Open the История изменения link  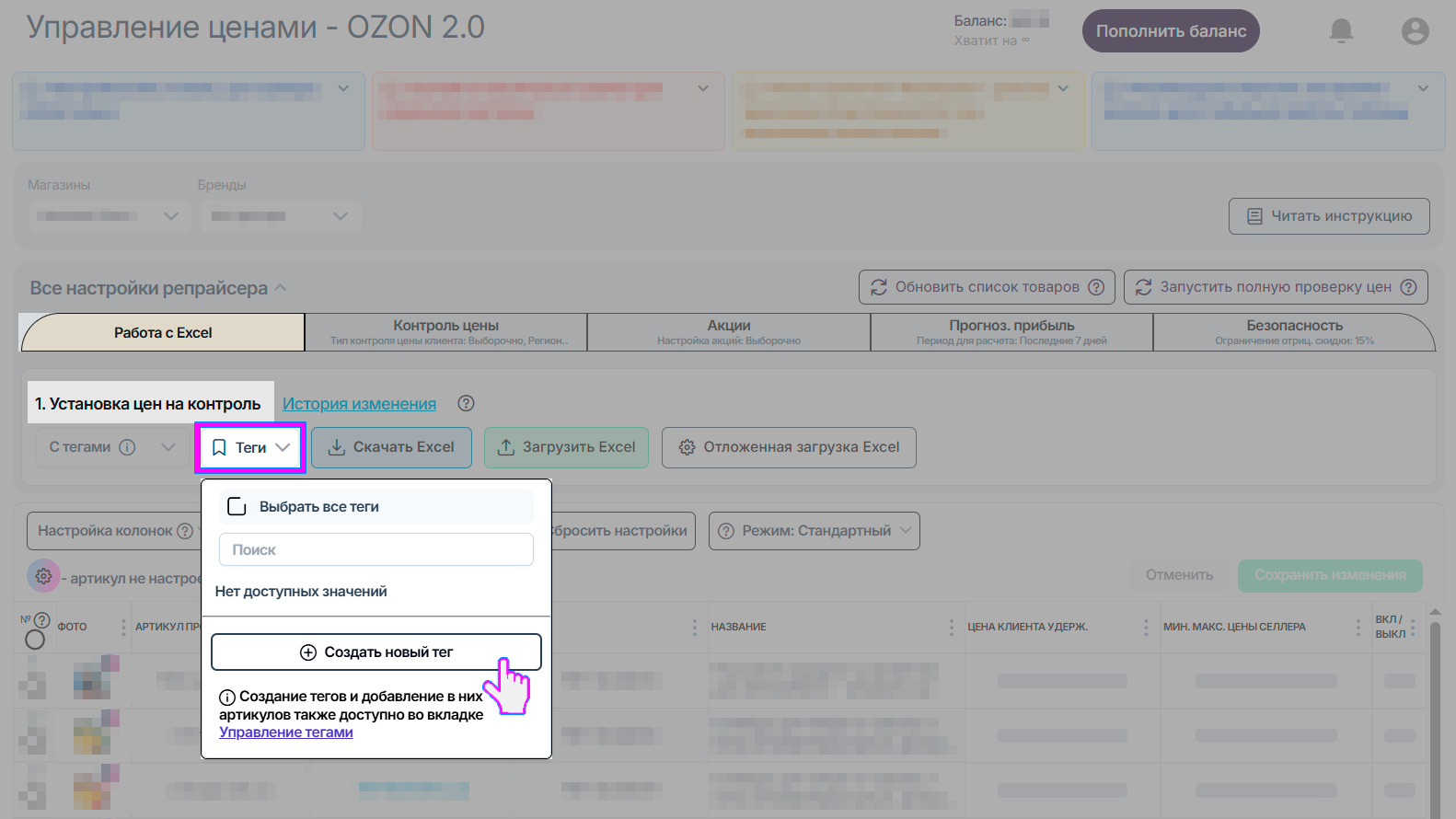point(359,403)
